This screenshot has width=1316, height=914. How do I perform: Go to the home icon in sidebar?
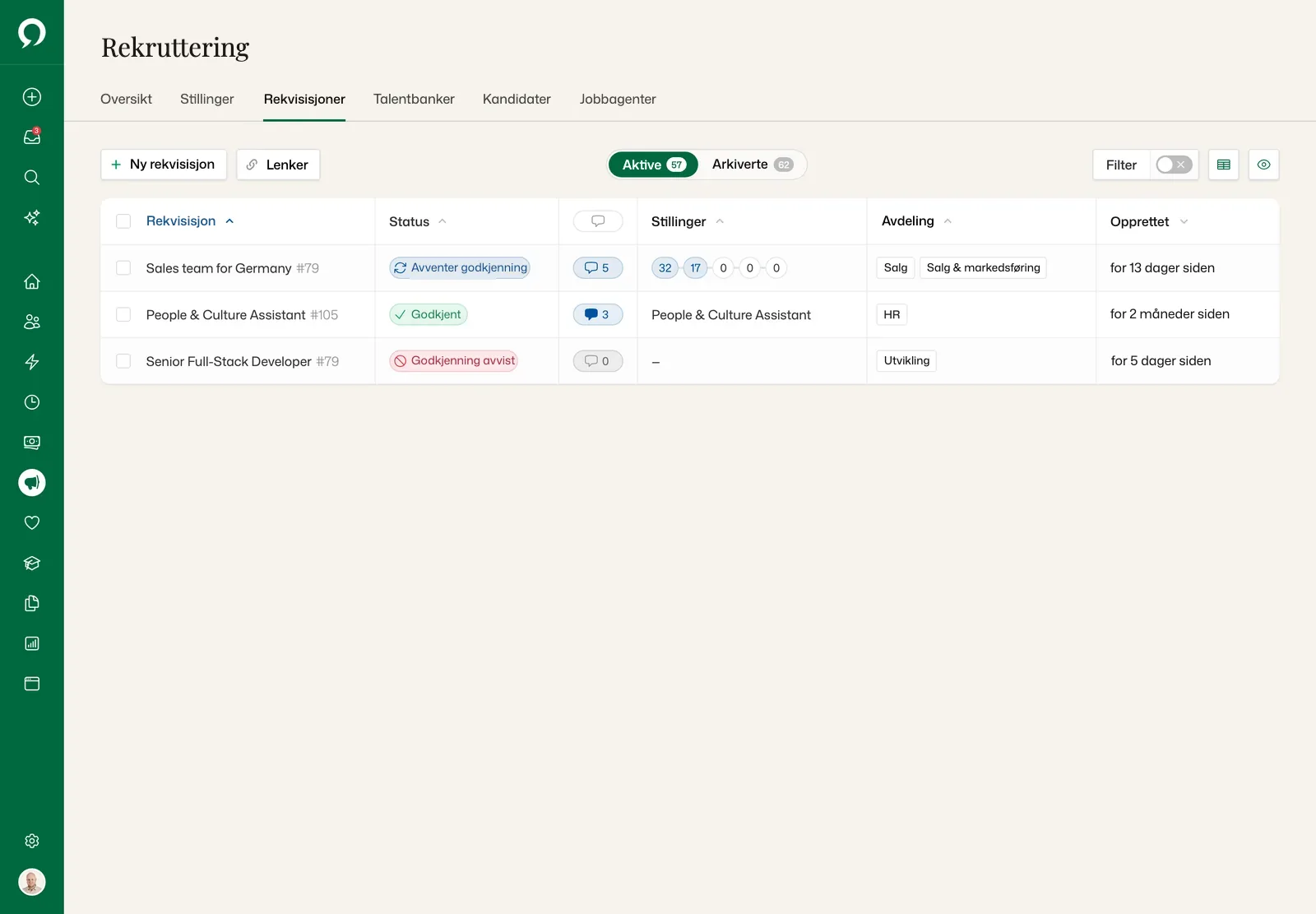tap(32, 281)
